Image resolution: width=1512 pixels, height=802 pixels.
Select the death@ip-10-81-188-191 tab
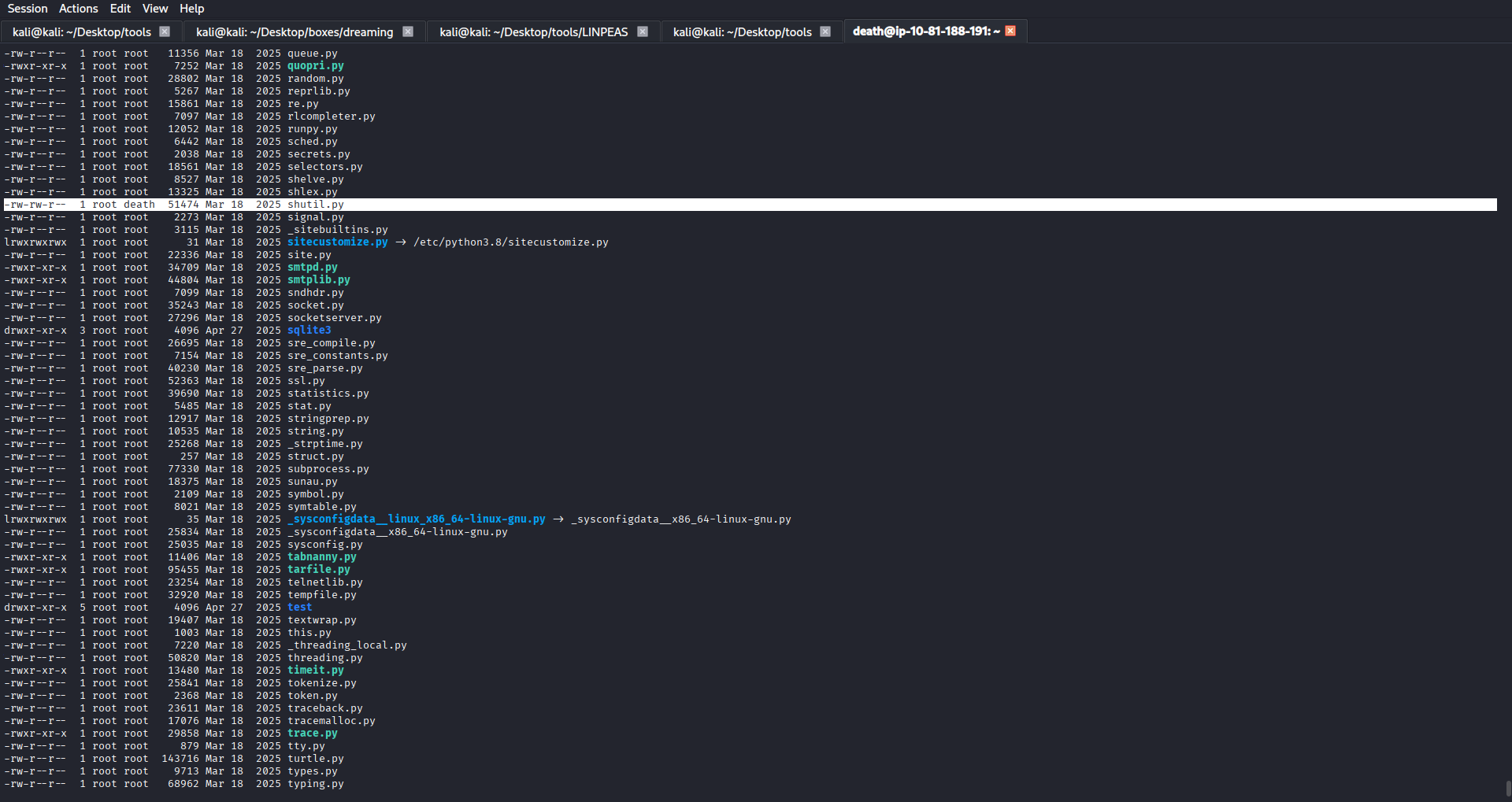925,31
